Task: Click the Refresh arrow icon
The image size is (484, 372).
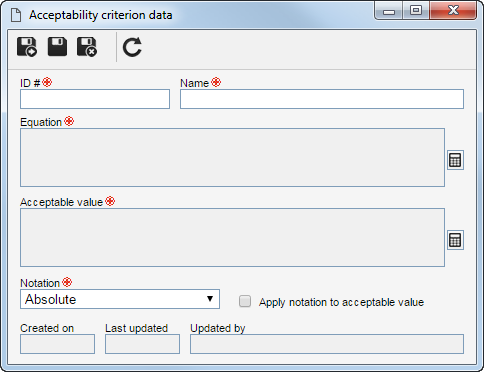Action: click(132, 47)
